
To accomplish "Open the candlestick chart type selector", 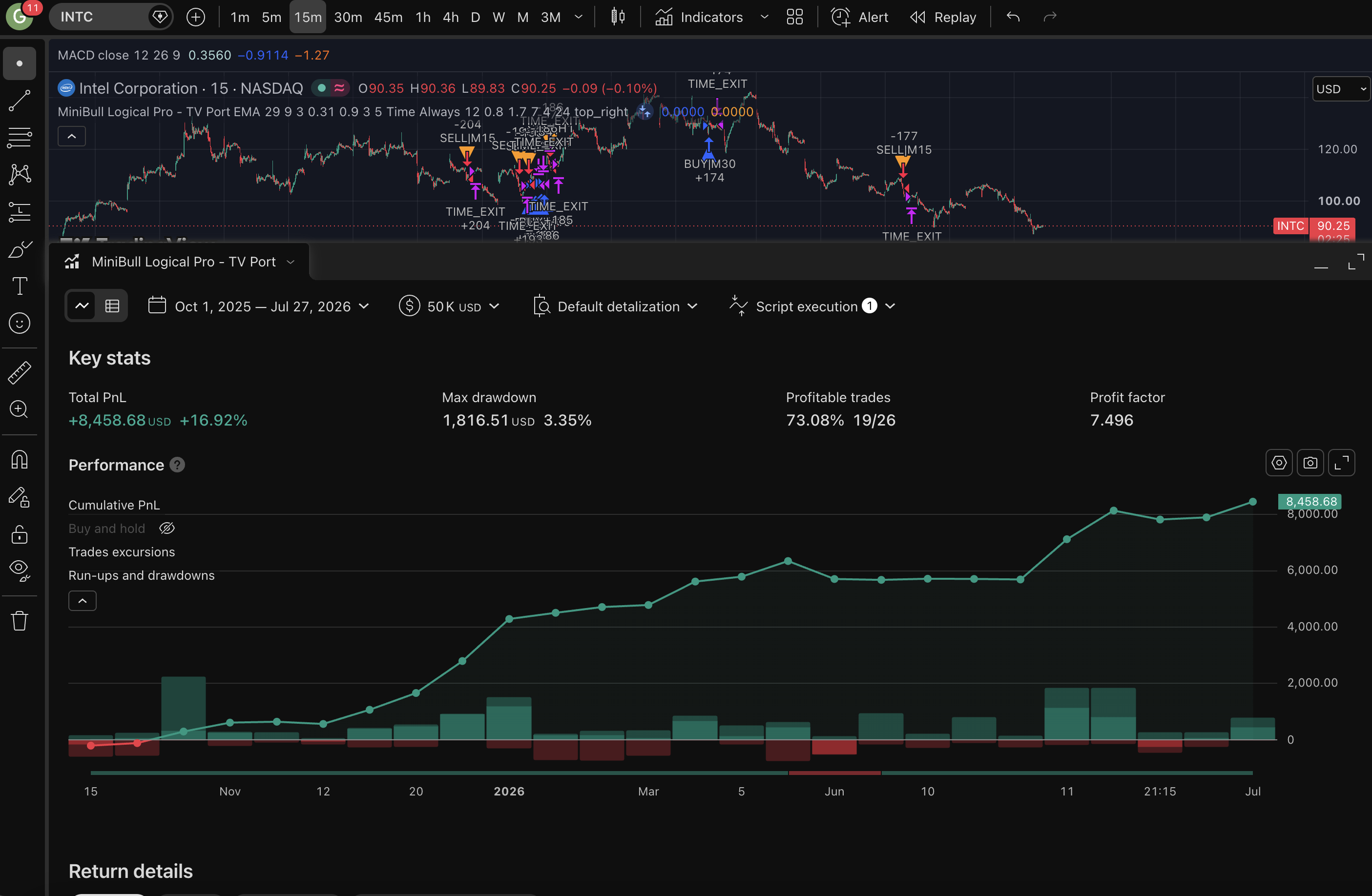I will [x=617, y=17].
